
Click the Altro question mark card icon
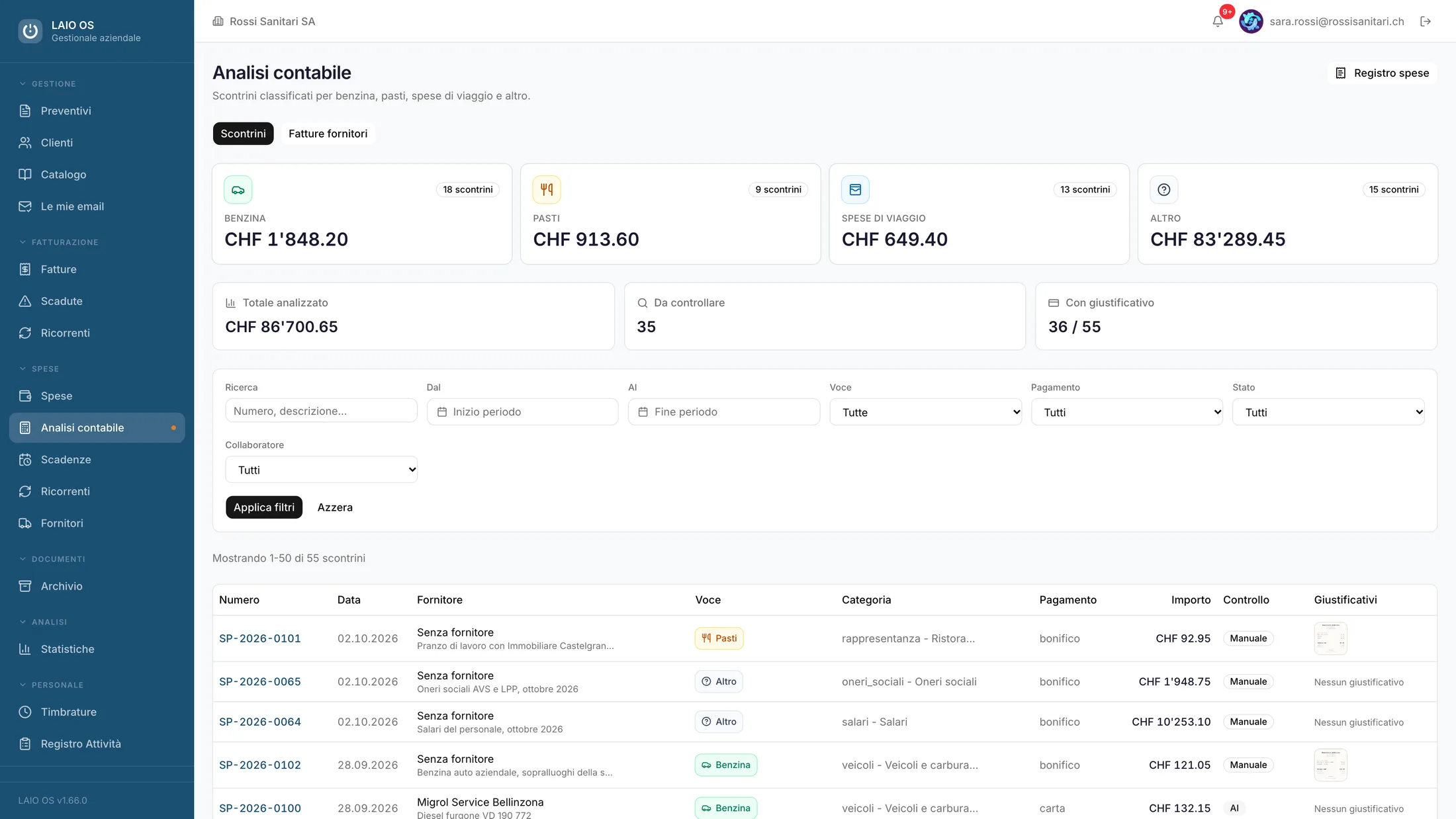[x=1164, y=190]
